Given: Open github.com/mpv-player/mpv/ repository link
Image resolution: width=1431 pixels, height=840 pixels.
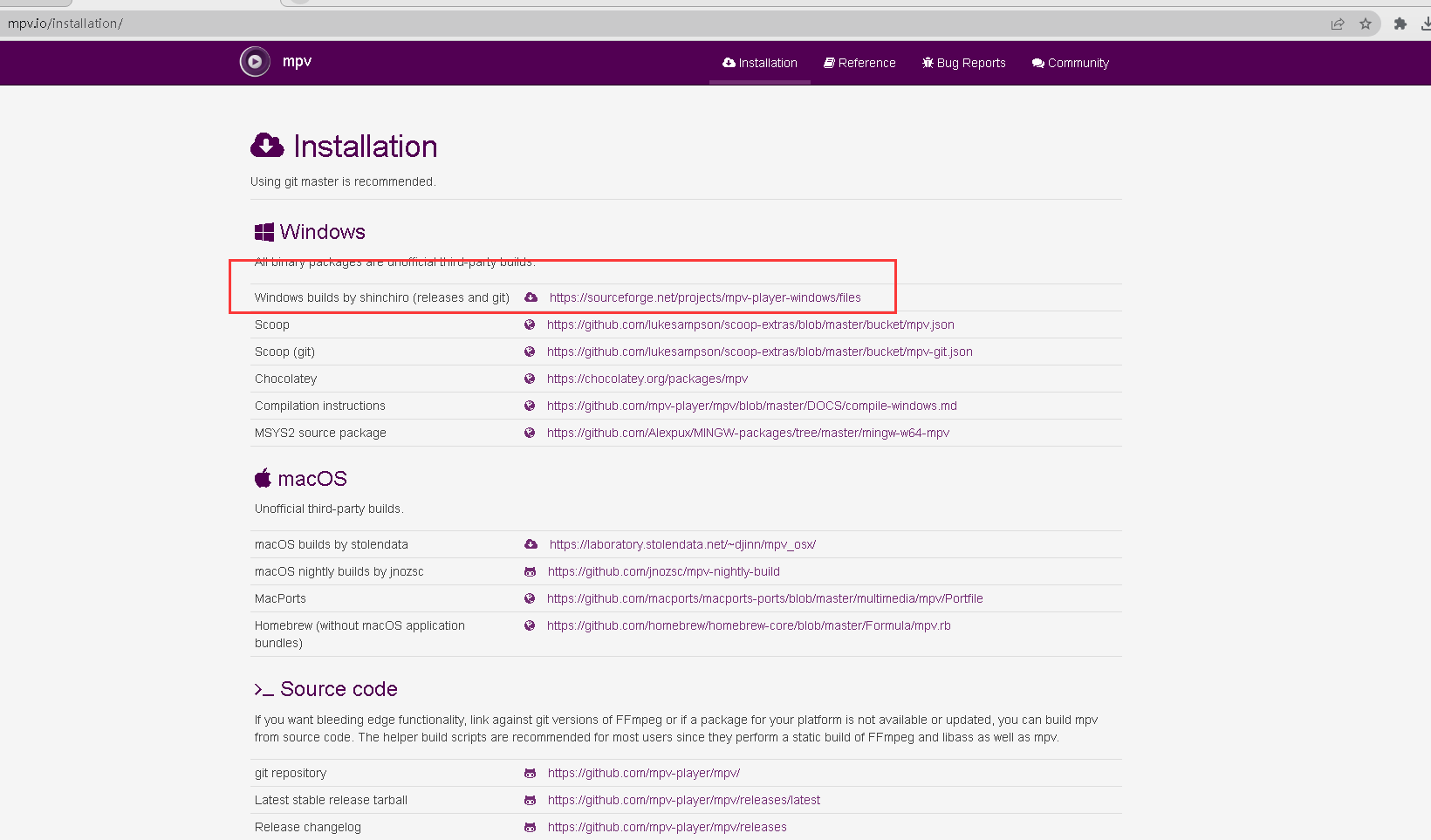Looking at the screenshot, I should coord(644,773).
